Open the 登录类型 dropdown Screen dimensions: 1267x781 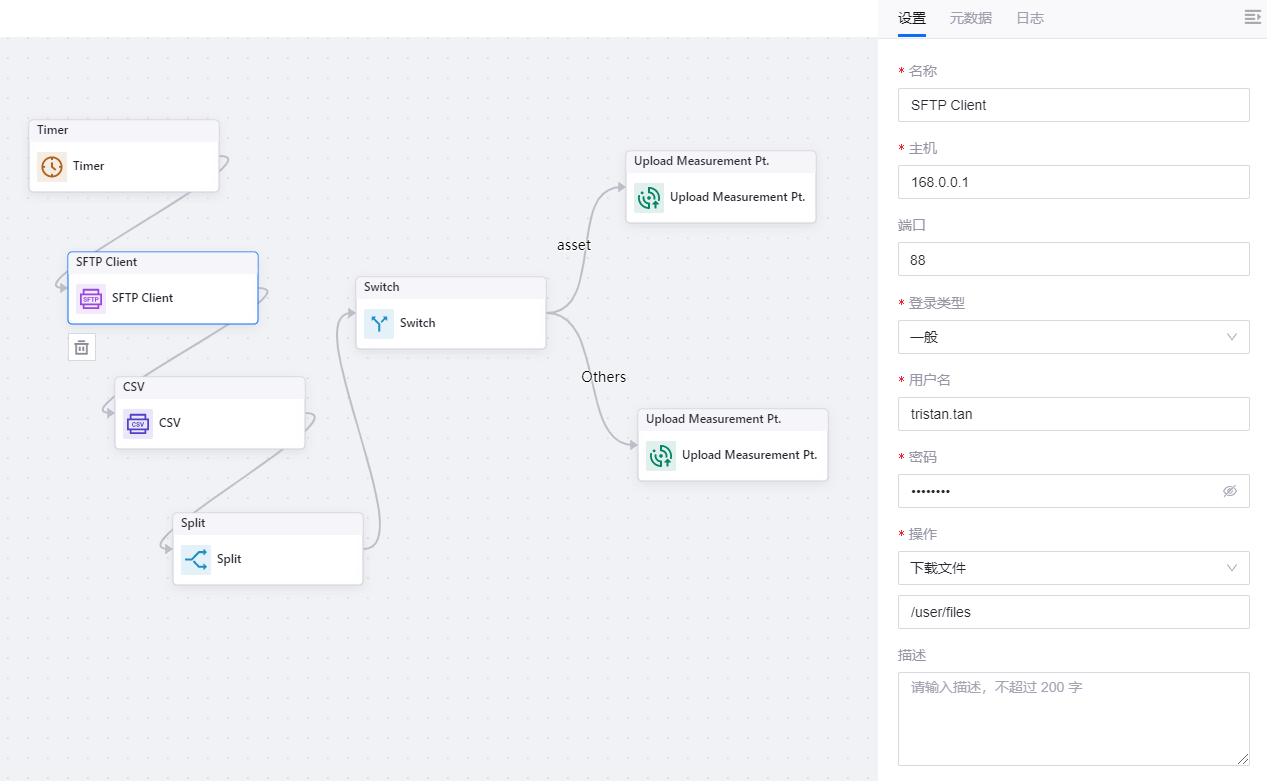click(x=1073, y=337)
